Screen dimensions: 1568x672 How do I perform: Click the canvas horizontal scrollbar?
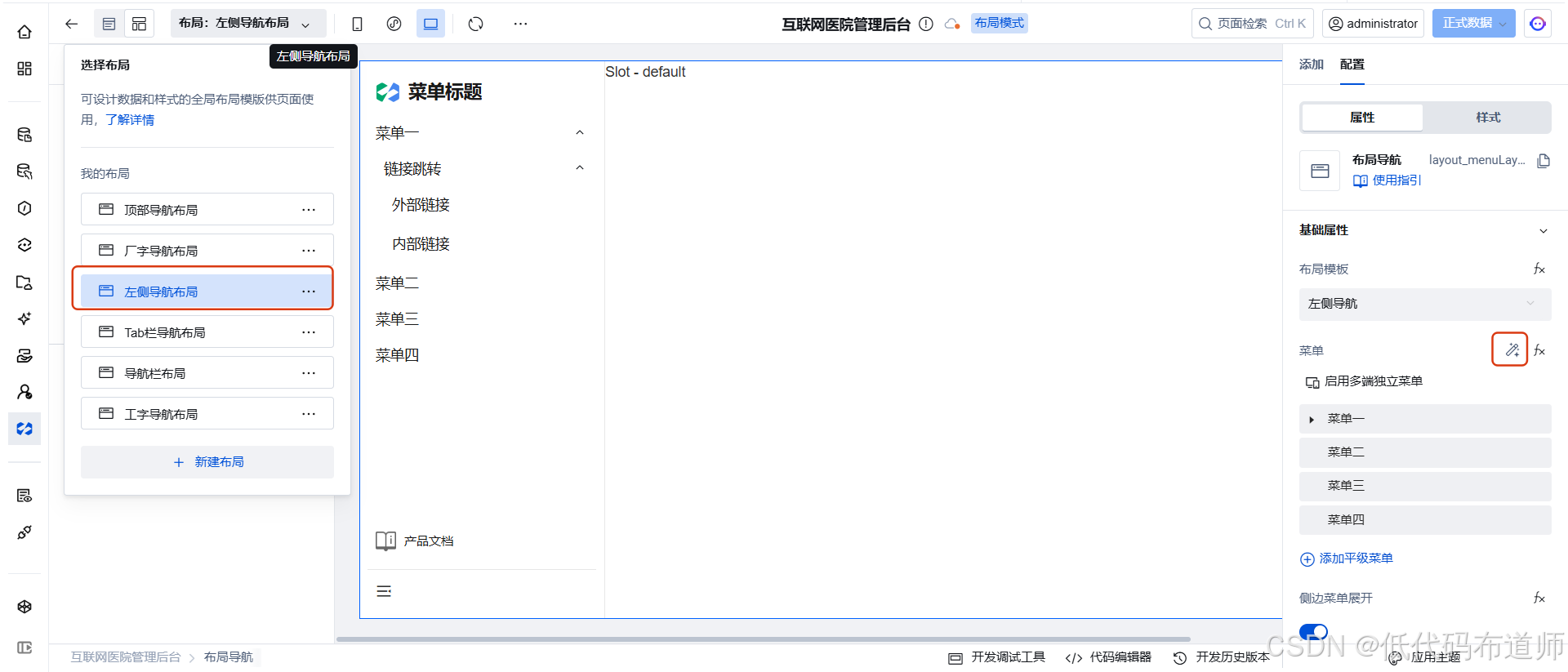[x=764, y=639]
